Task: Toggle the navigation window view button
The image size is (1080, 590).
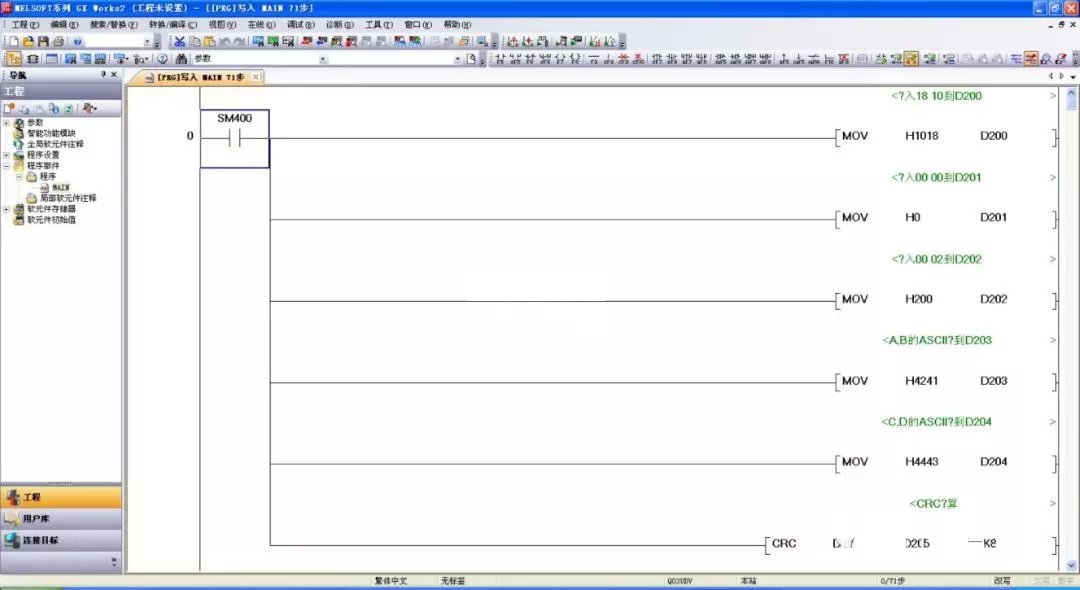Action: (x=14, y=59)
